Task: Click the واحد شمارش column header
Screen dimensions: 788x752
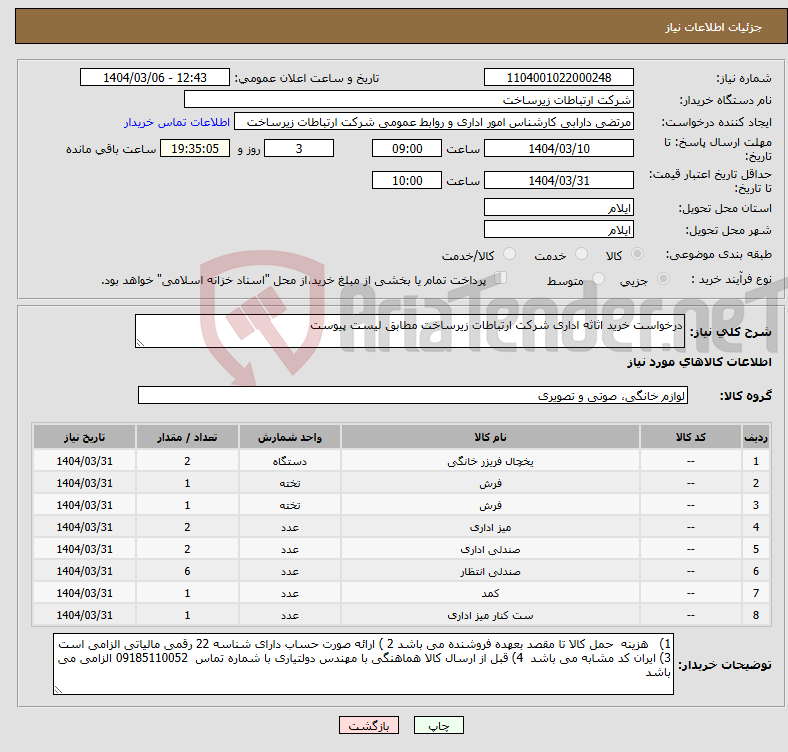Action: click(x=290, y=437)
